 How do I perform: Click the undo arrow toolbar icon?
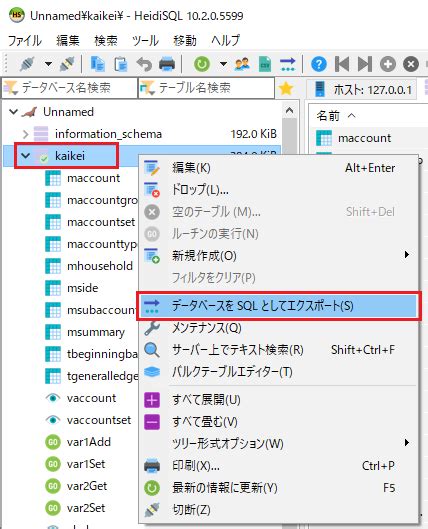144,64
